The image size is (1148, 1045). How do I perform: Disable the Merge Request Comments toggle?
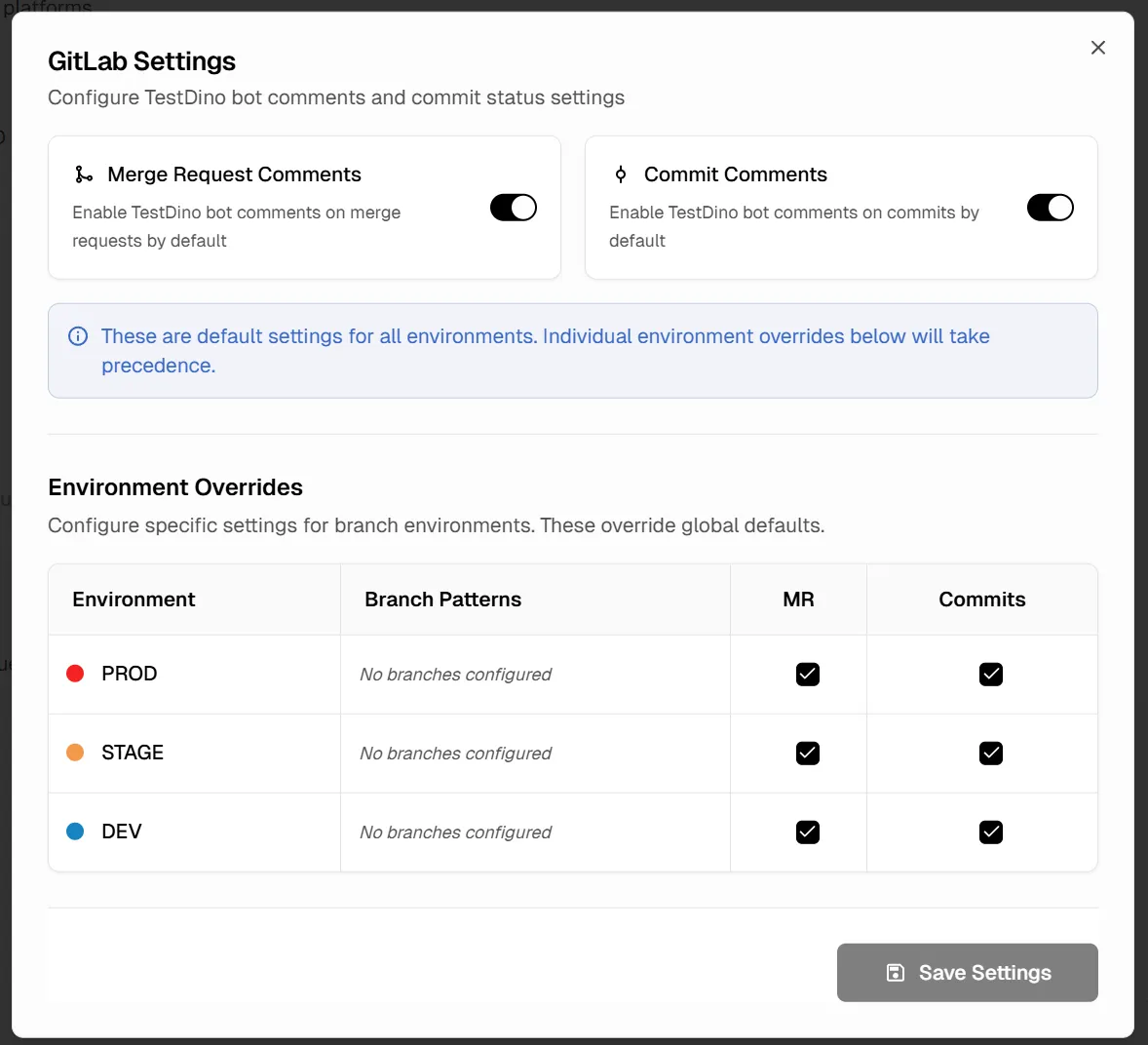514,208
